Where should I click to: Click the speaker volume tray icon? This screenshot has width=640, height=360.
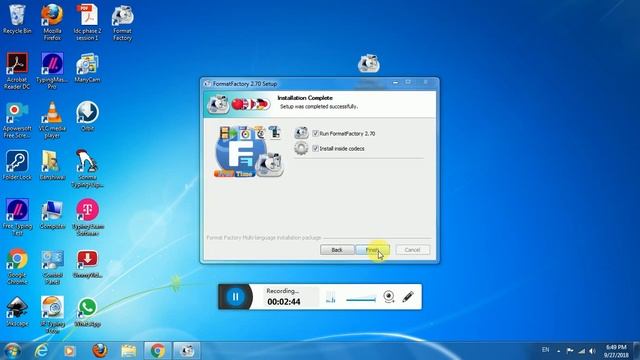[x=593, y=351]
